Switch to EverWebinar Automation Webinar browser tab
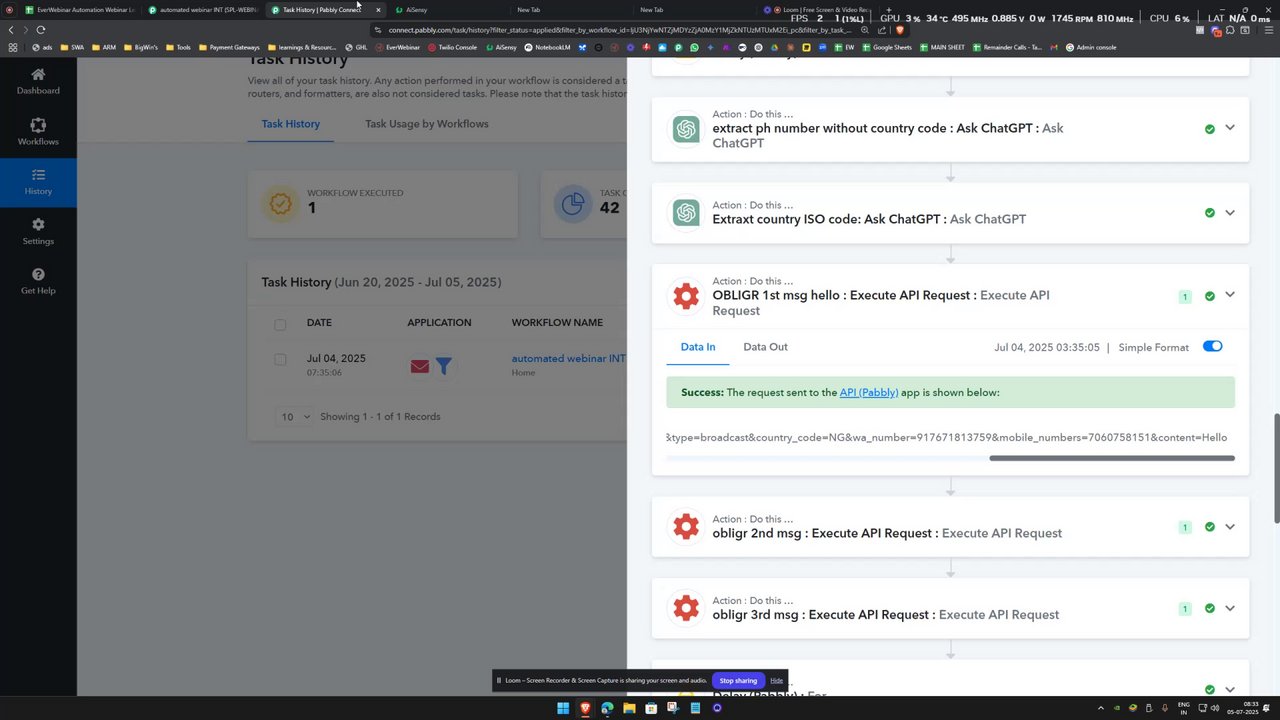Screen dimensions: 1280x720 coord(78,10)
